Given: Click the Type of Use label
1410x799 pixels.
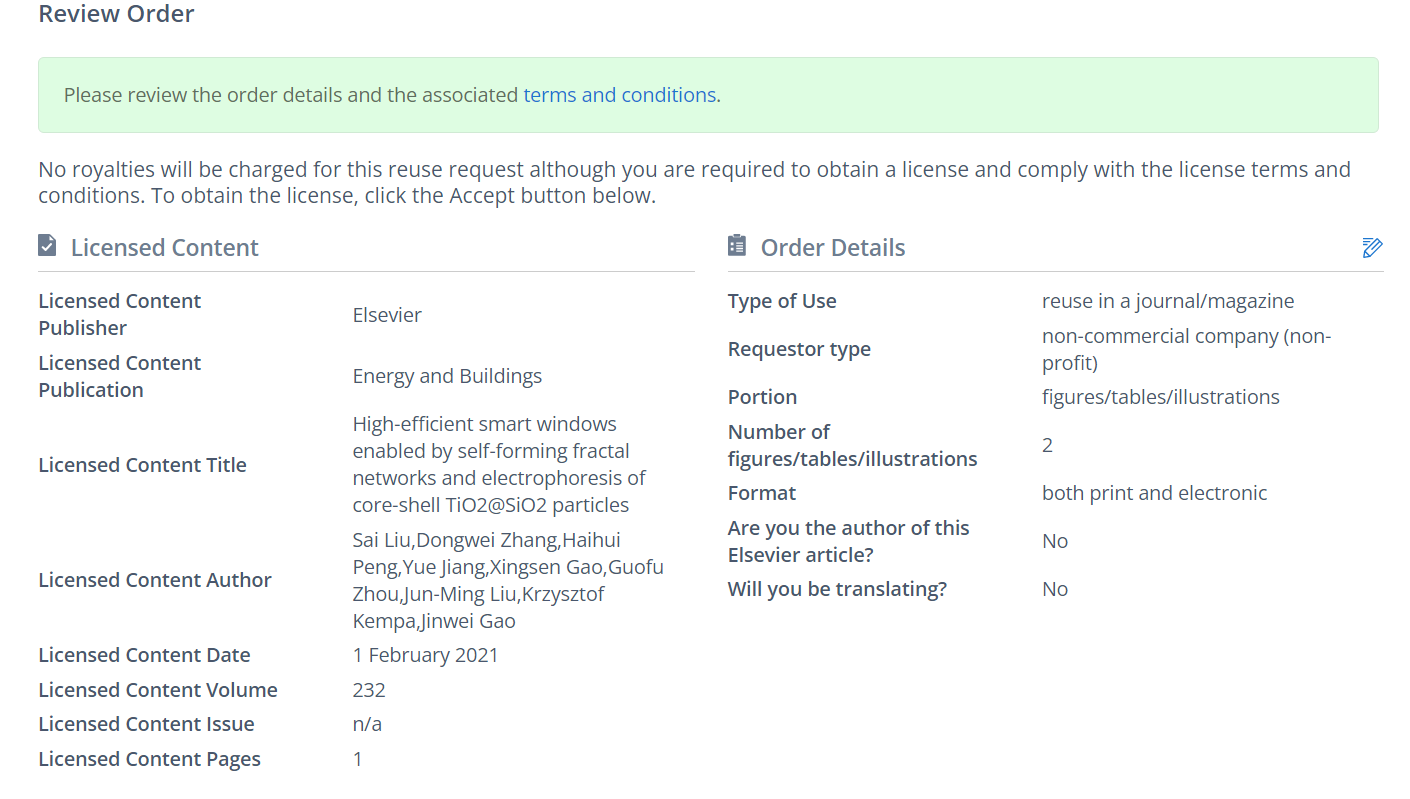Looking at the screenshot, I should tap(782, 301).
